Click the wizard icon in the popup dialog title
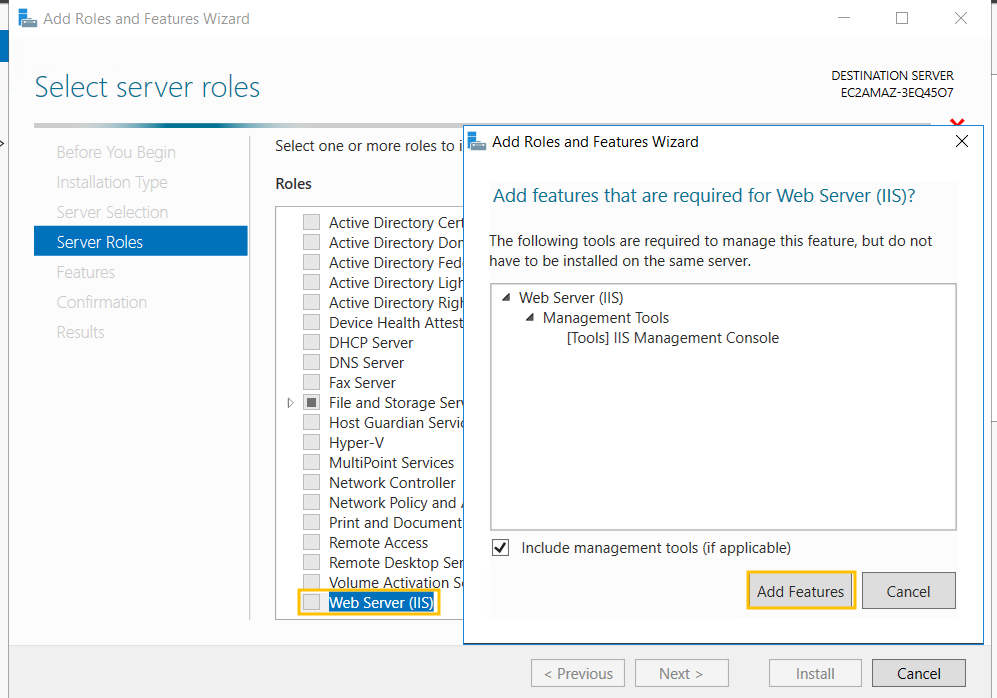Viewport: 997px width, 698px height. 477,141
